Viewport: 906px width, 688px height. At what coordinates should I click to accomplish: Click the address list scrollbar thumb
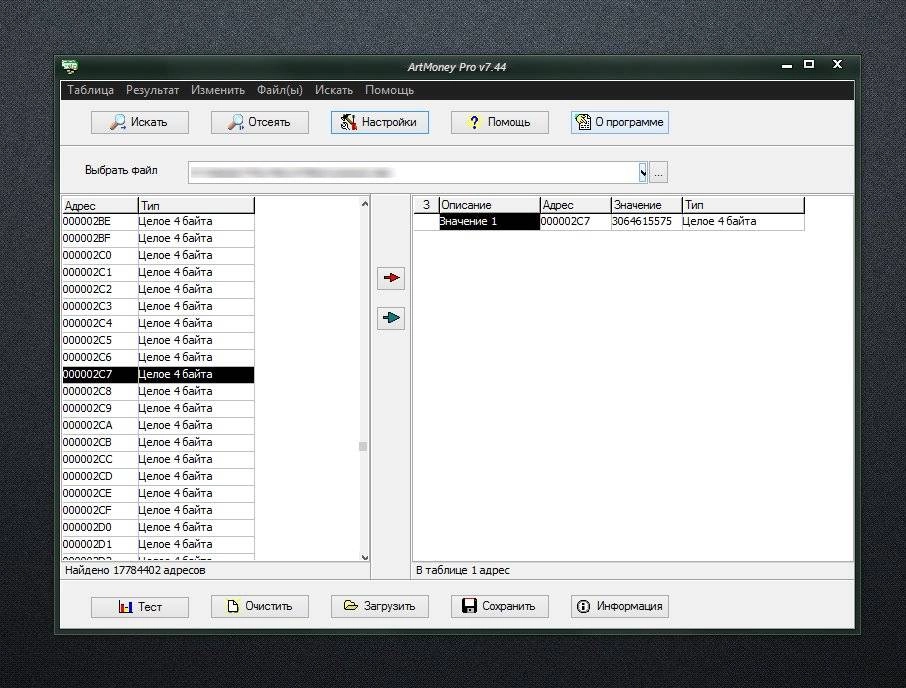point(363,447)
